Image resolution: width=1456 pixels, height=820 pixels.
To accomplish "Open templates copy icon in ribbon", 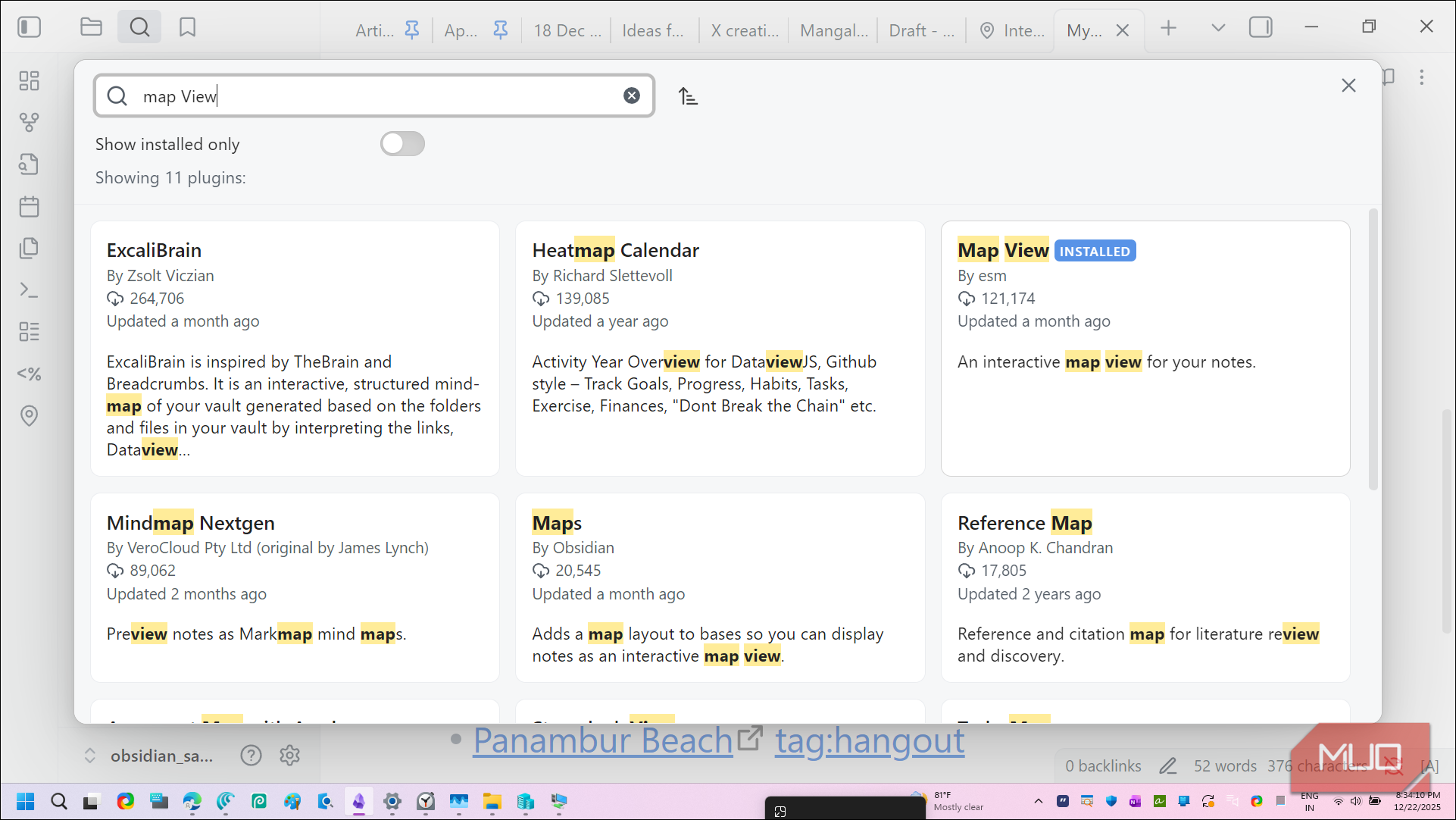I will pyautogui.click(x=29, y=249).
